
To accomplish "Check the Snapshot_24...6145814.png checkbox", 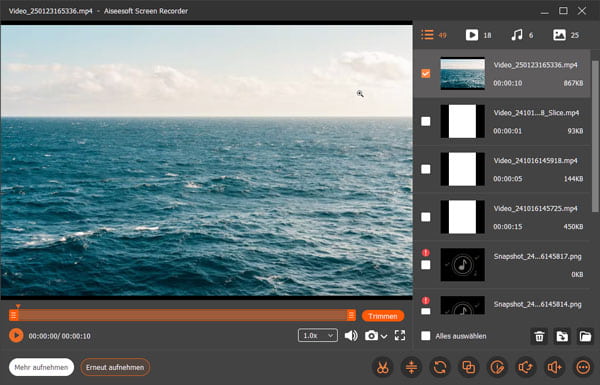I will pos(426,311).
